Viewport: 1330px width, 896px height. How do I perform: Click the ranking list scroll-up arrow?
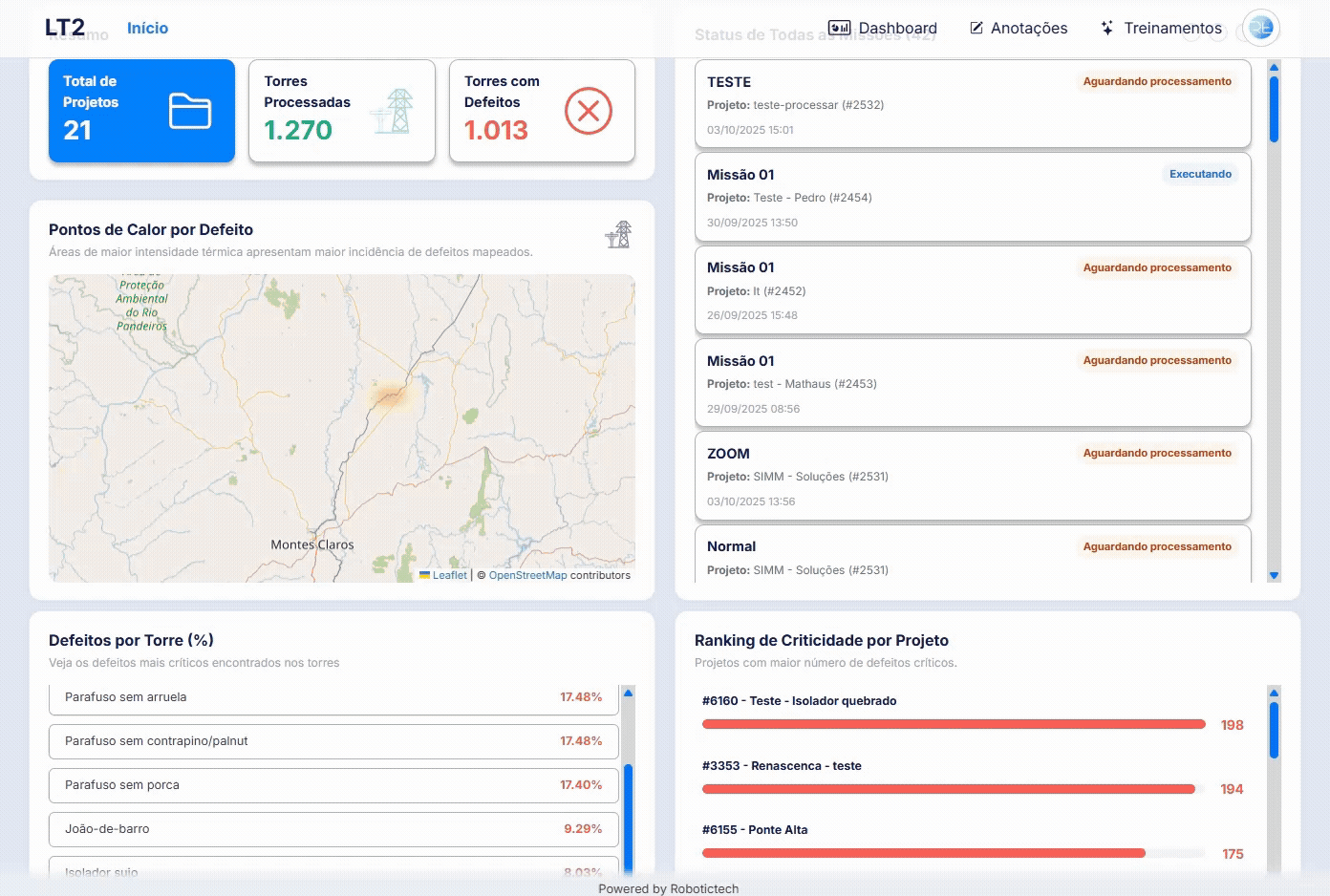pos(1274,693)
